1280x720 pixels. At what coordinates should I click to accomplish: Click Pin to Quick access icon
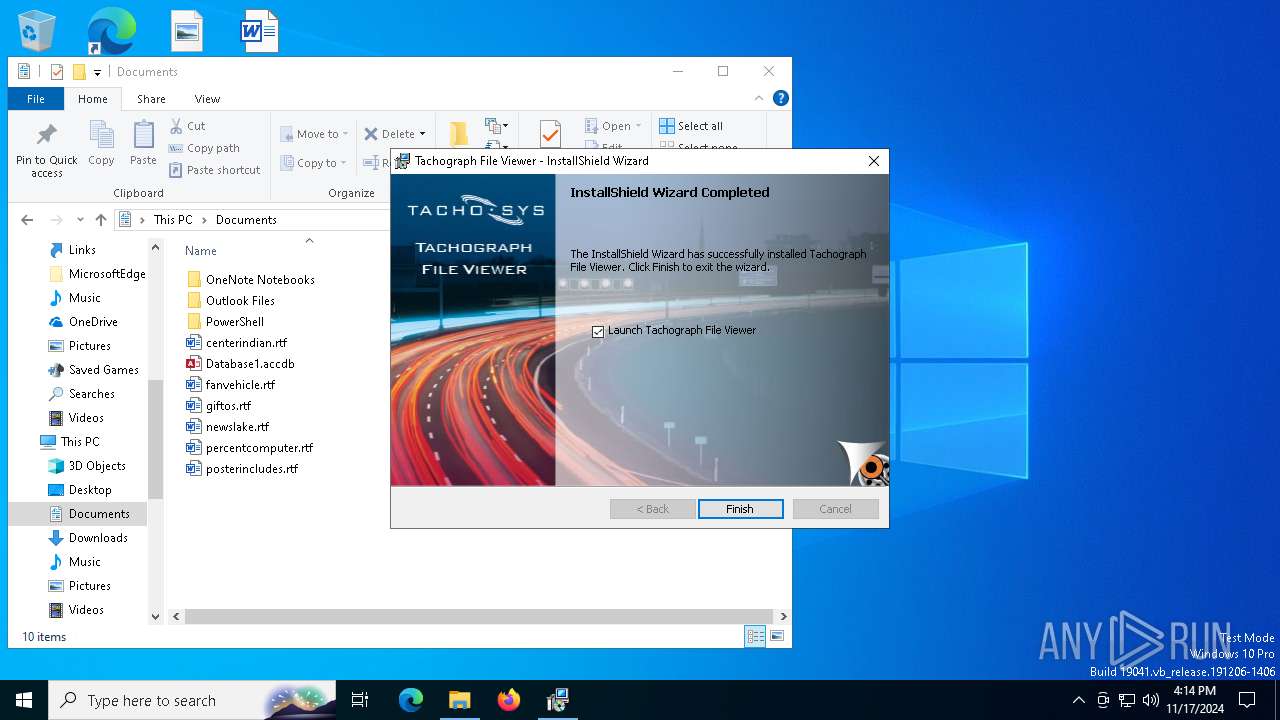pos(47,150)
